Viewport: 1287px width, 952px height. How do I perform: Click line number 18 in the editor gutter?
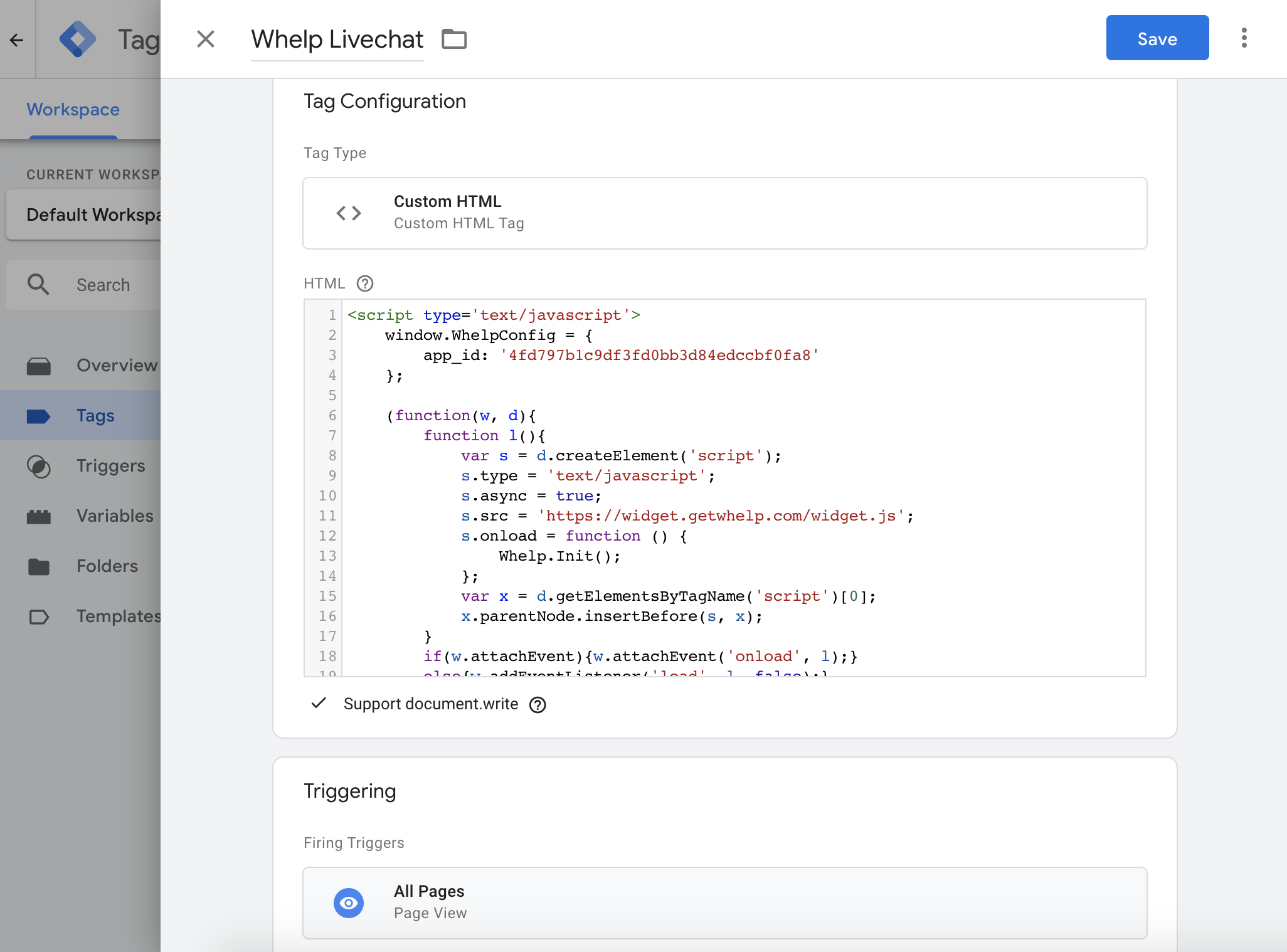tap(327, 657)
